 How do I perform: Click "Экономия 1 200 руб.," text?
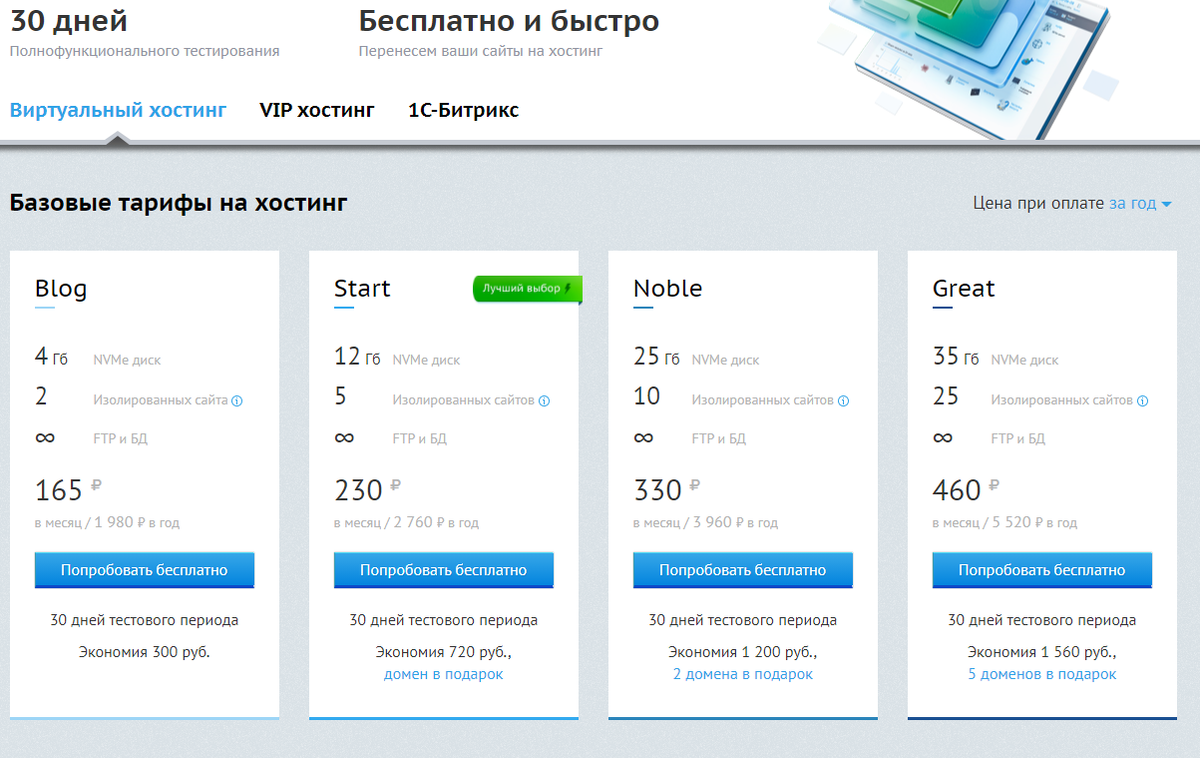(x=742, y=652)
